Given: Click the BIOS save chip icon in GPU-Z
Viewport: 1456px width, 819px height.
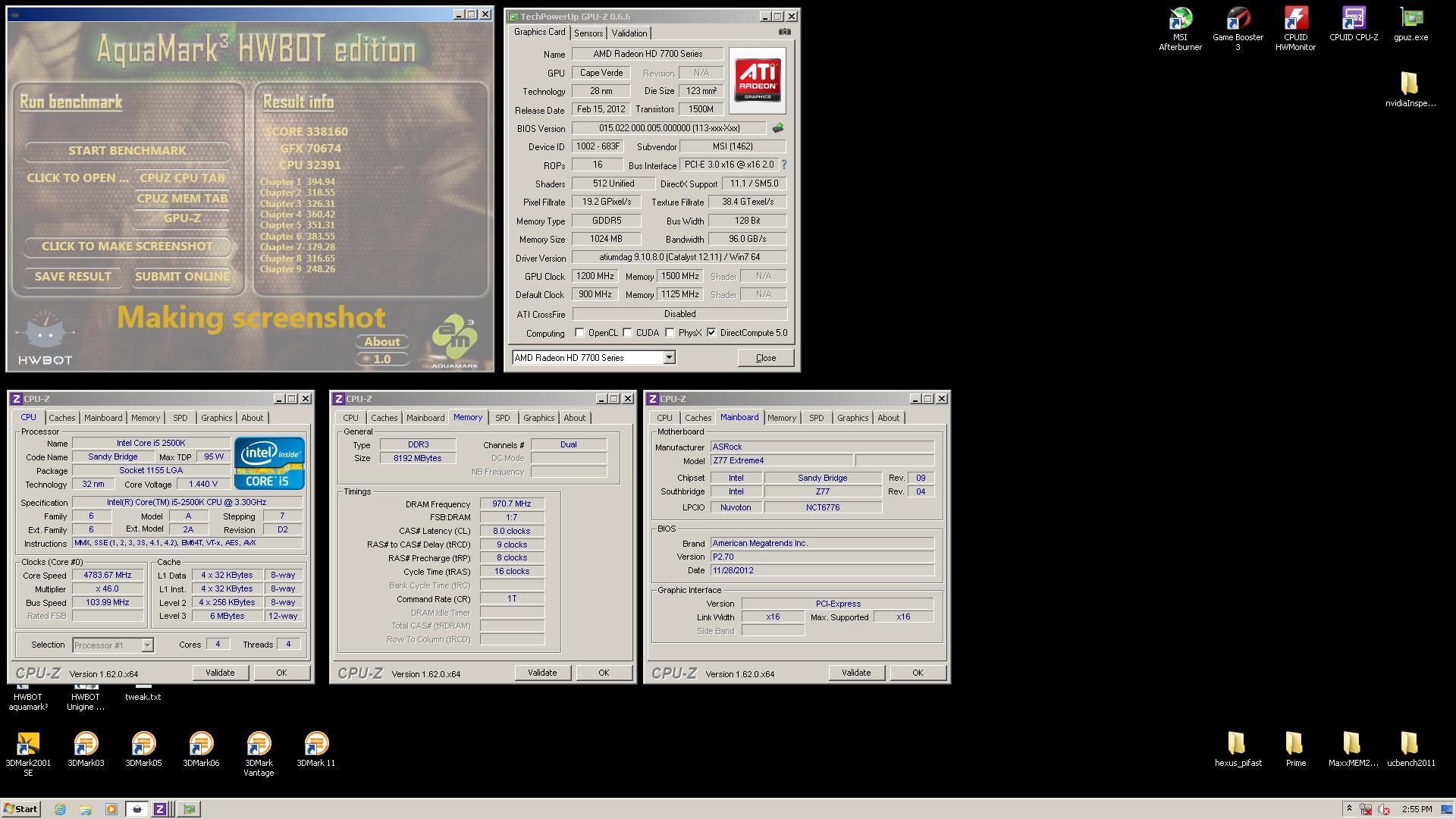Looking at the screenshot, I should click(778, 128).
